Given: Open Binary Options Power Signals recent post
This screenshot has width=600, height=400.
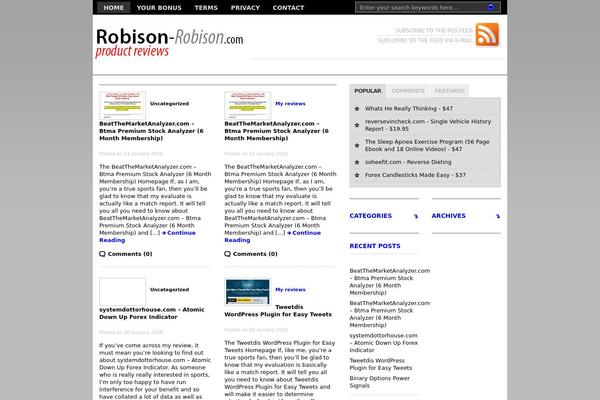Looking at the screenshot, I should click(379, 382).
